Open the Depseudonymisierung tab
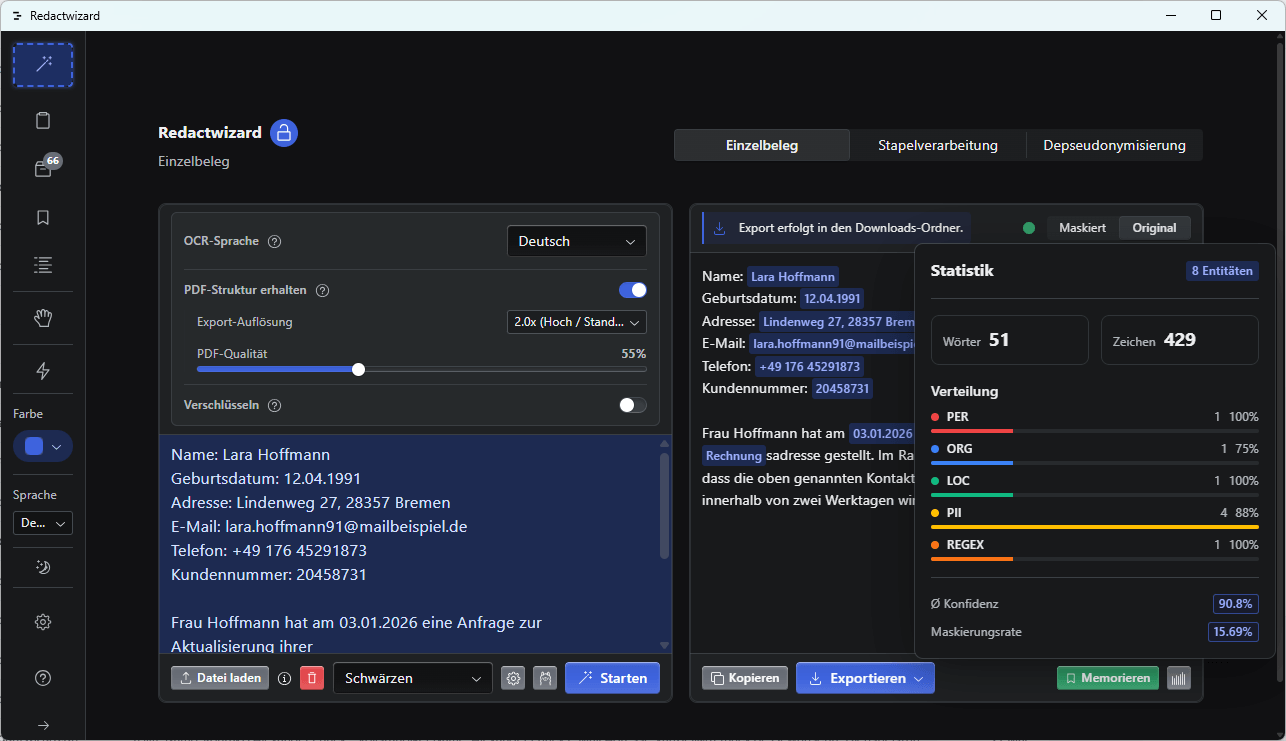 1115,145
